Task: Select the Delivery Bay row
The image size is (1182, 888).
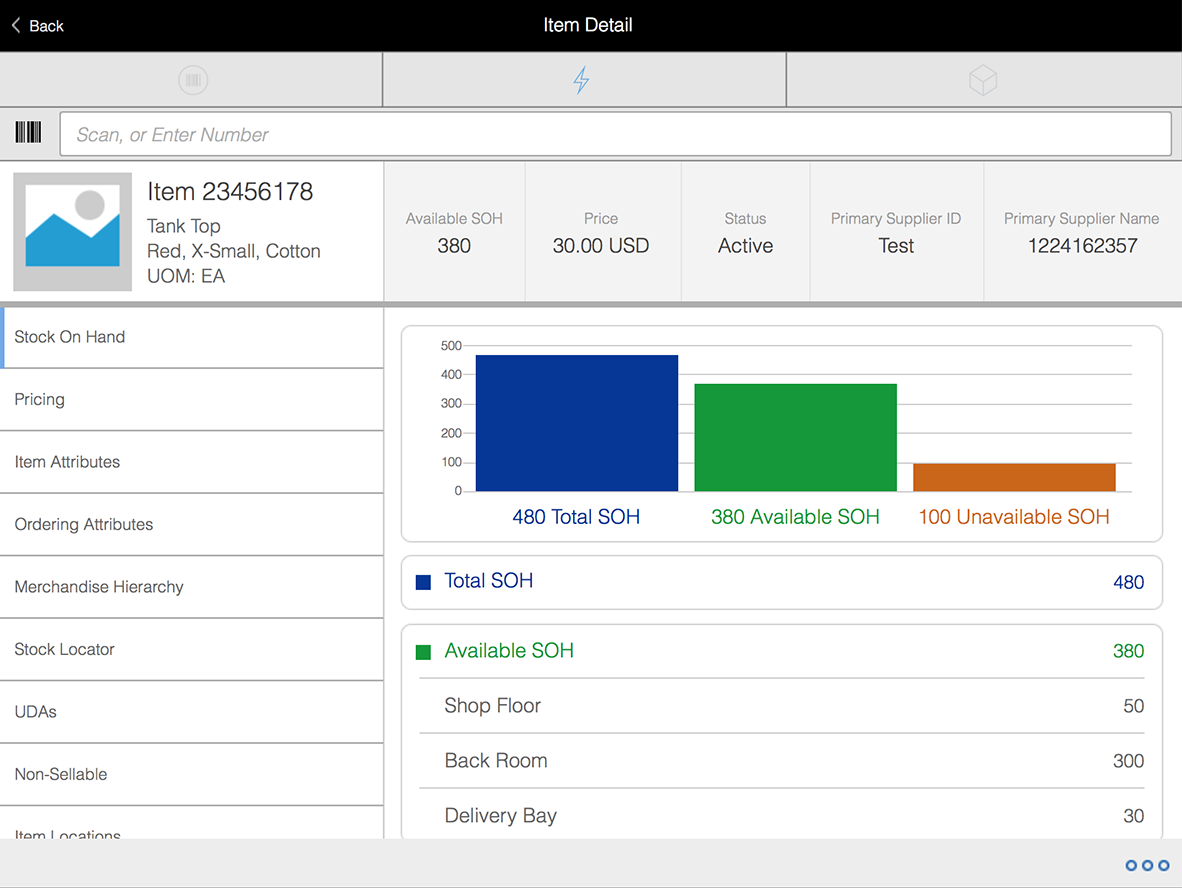Action: [x=782, y=816]
